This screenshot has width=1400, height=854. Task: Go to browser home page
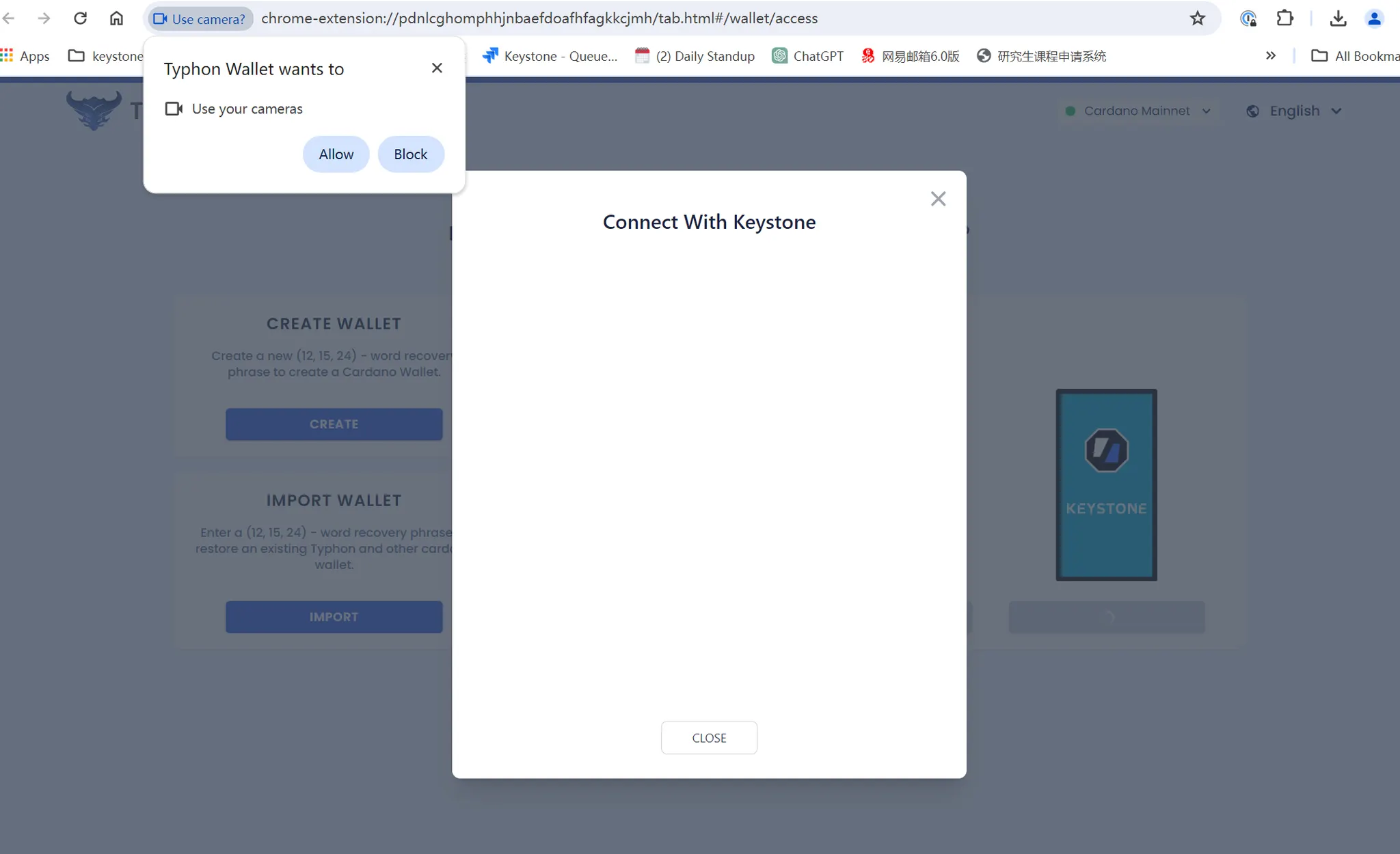(116, 18)
